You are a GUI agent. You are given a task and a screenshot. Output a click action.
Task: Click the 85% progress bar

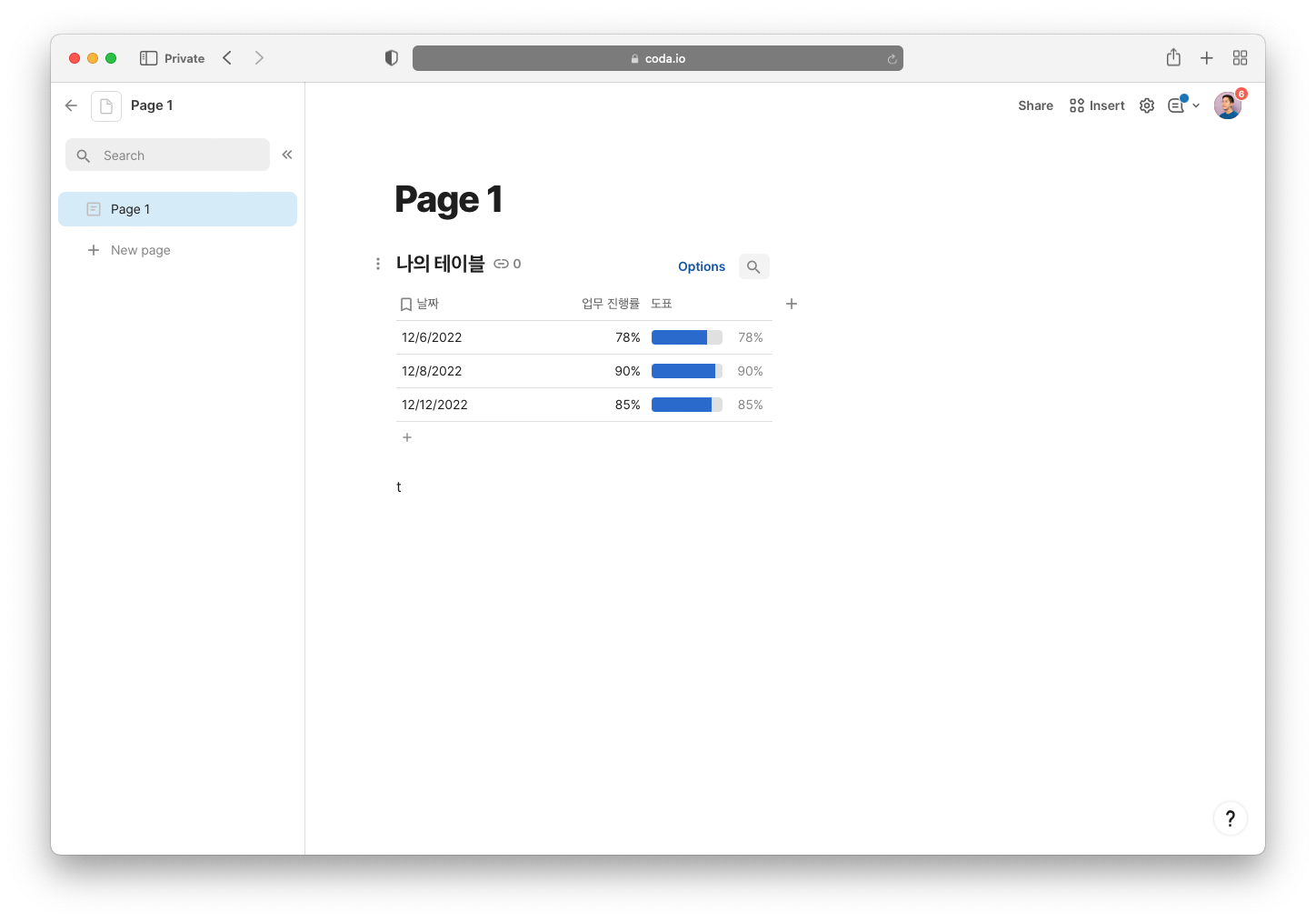click(687, 405)
